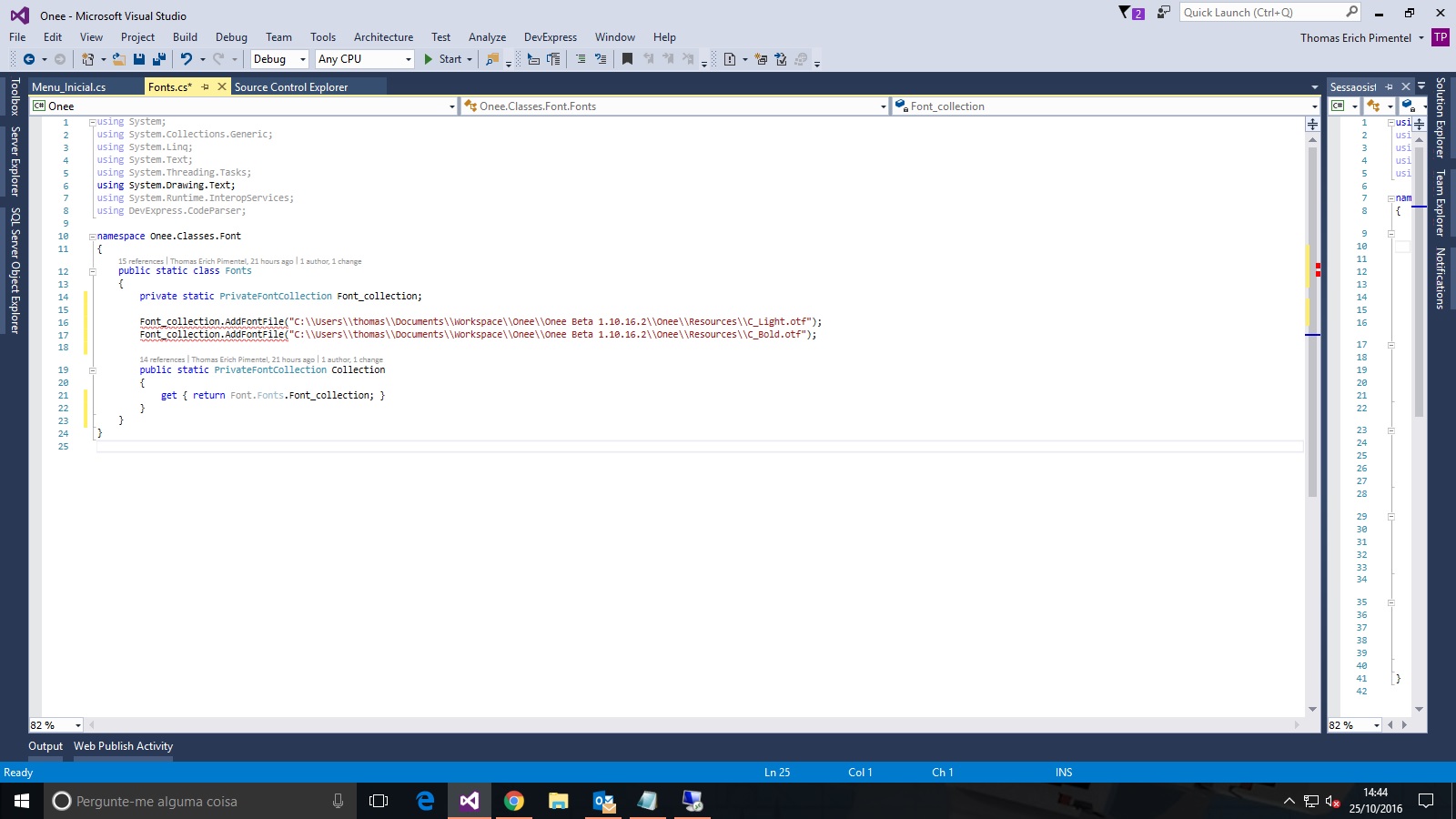Open the Team Explorer side tab
Screen dimensions: 1456x819
tap(1441, 203)
